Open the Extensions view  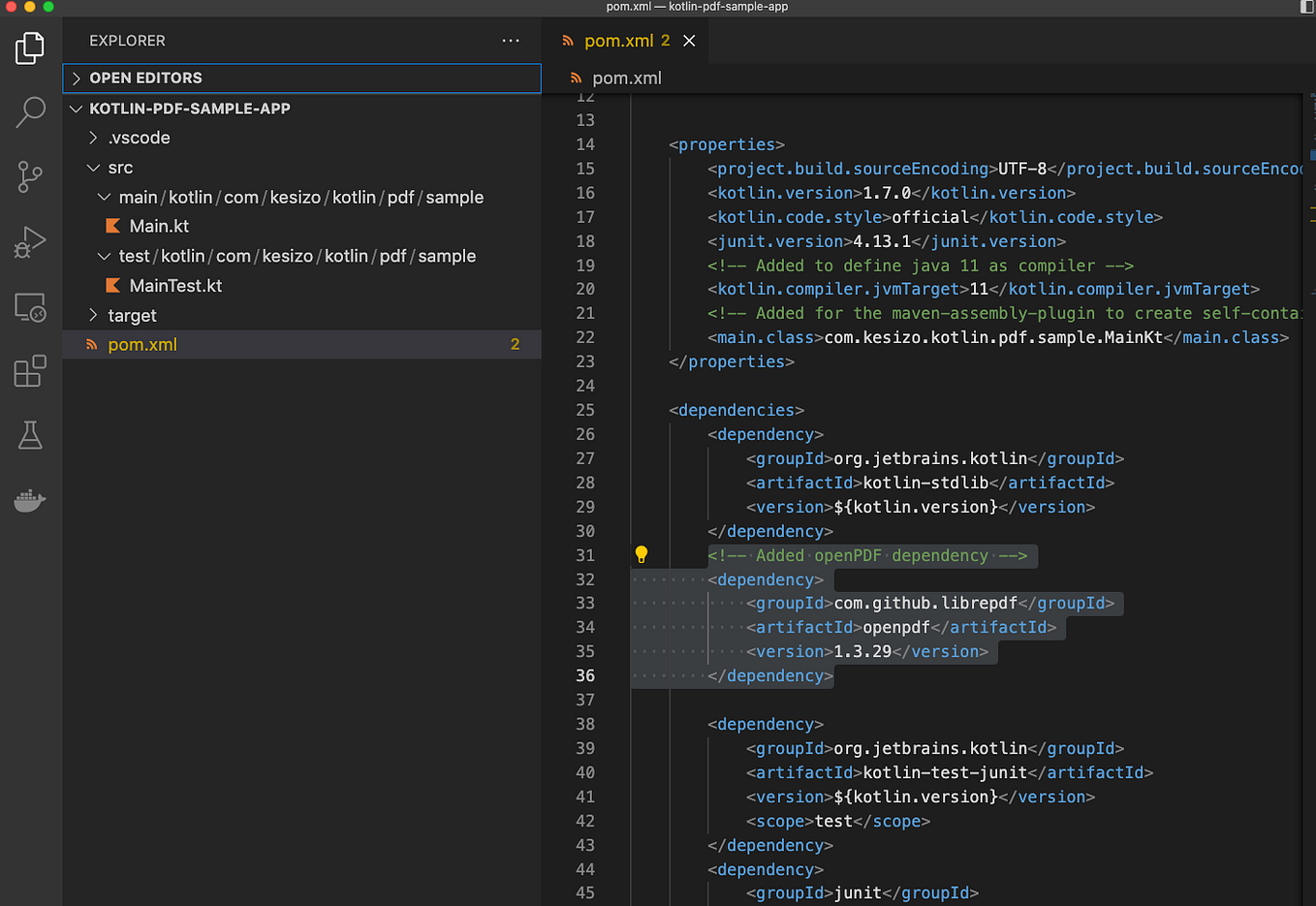pos(30,371)
